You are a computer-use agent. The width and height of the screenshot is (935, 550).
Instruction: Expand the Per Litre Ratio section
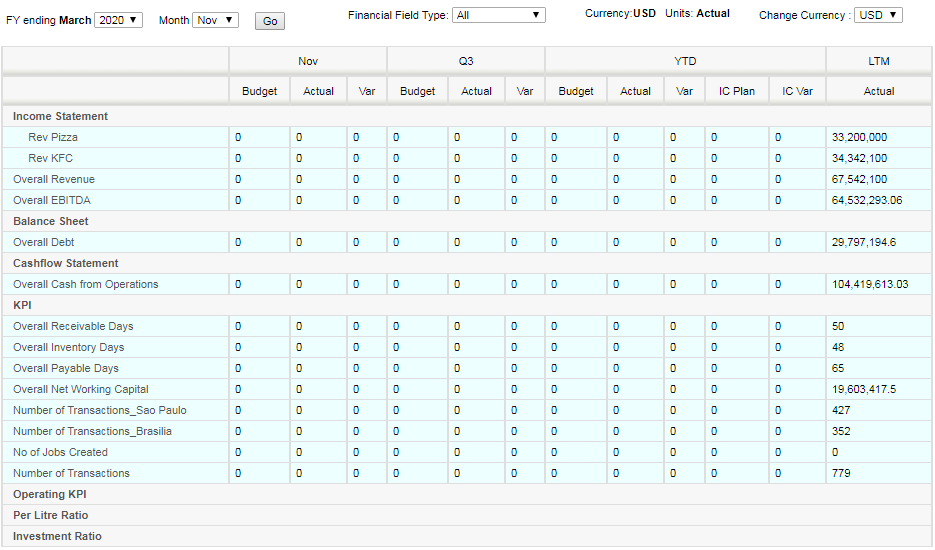click(51, 515)
